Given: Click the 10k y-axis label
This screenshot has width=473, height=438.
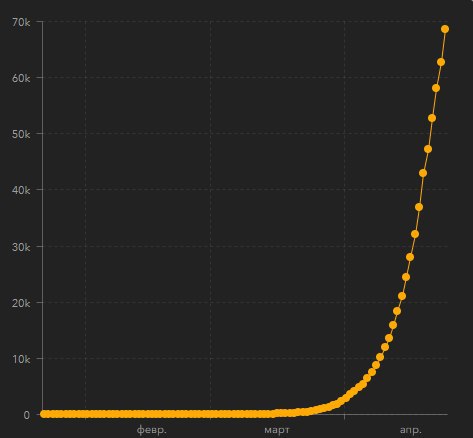Looking at the screenshot, I should click(x=21, y=359).
